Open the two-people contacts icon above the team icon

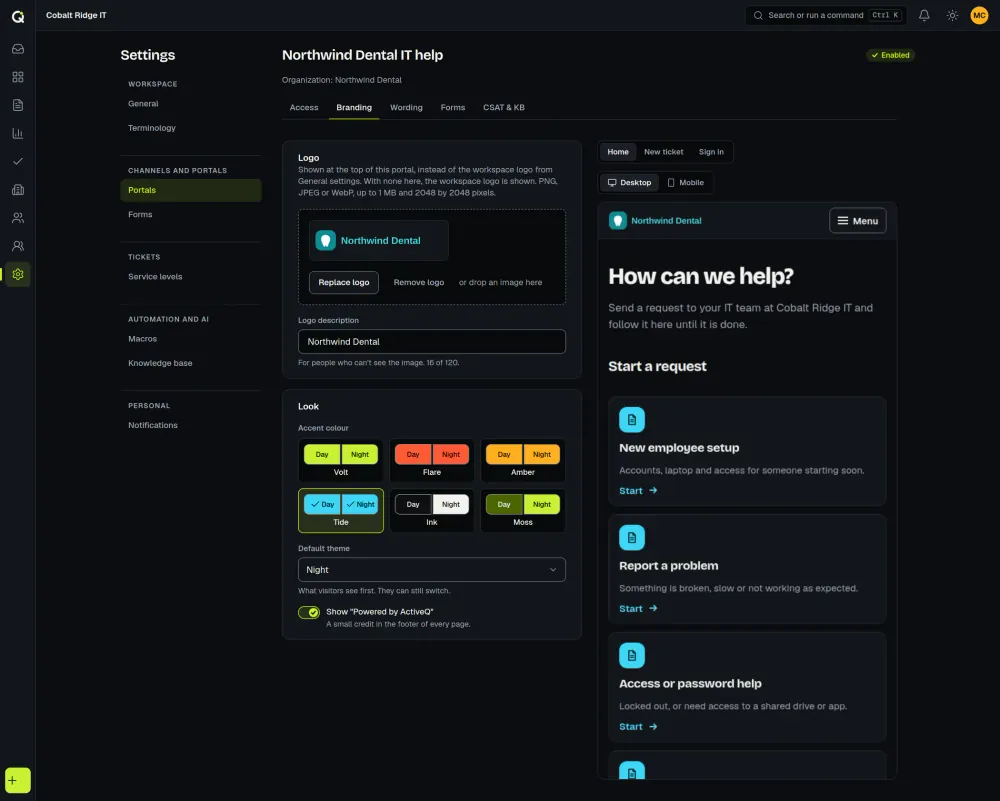click(18, 218)
